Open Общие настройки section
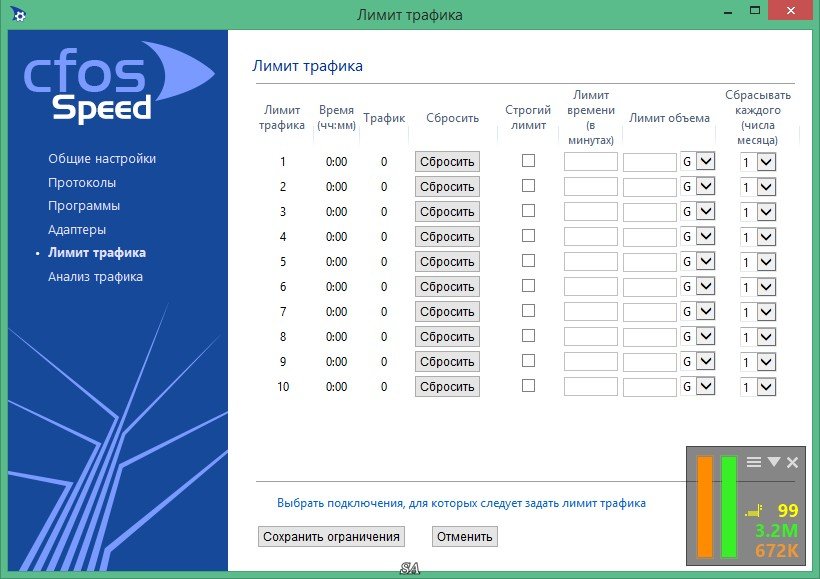 point(102,158)
